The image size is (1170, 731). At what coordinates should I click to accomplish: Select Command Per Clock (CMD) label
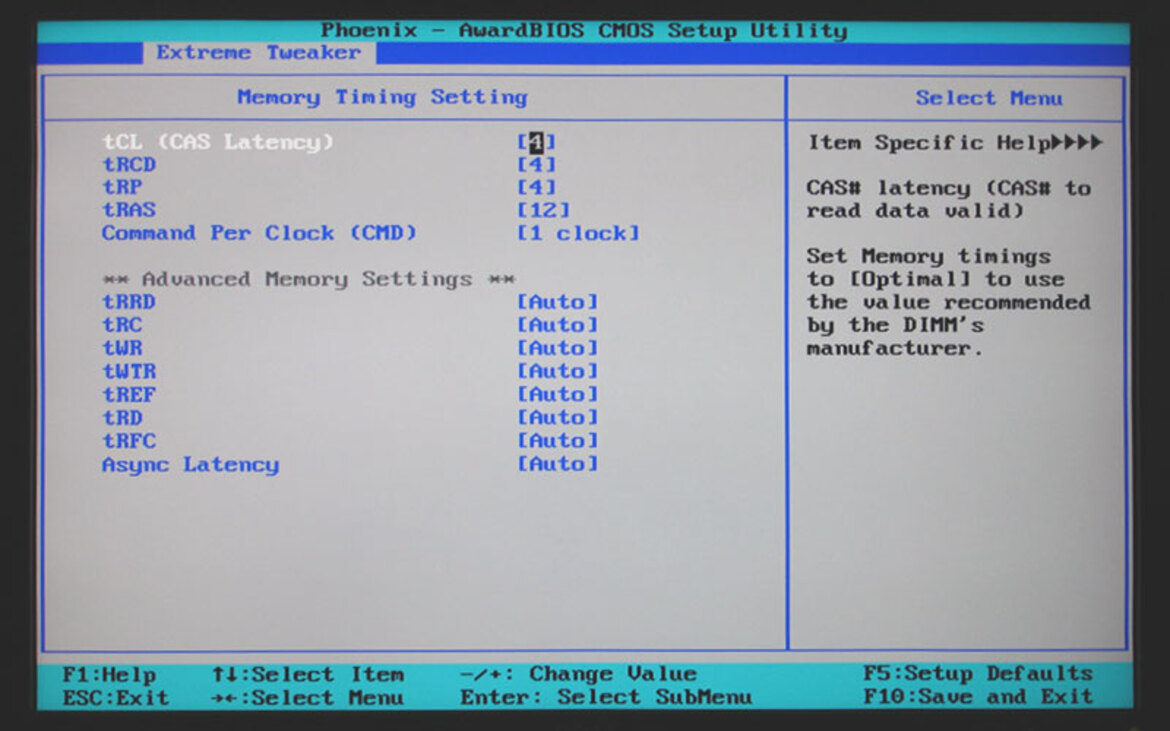[259, 233]
